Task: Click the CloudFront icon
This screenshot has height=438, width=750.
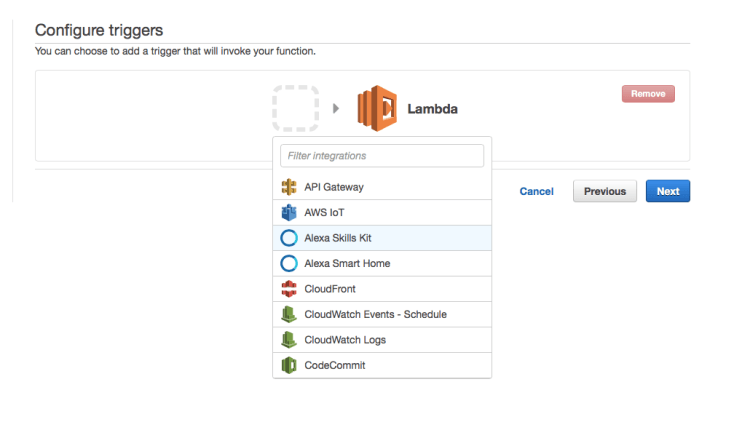Action: click(289, 289)
